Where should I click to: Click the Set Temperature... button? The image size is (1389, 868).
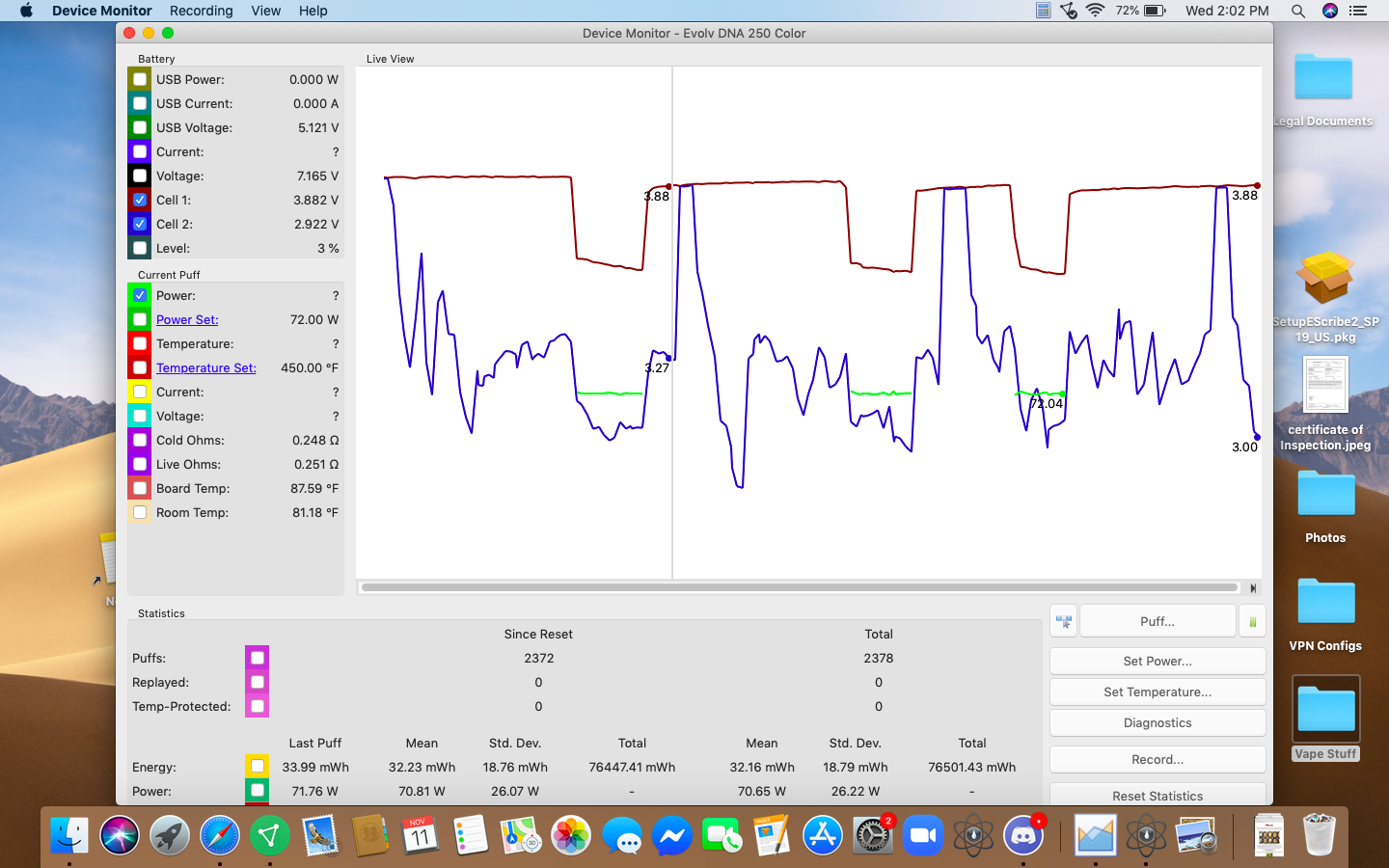pos(1157,692)
